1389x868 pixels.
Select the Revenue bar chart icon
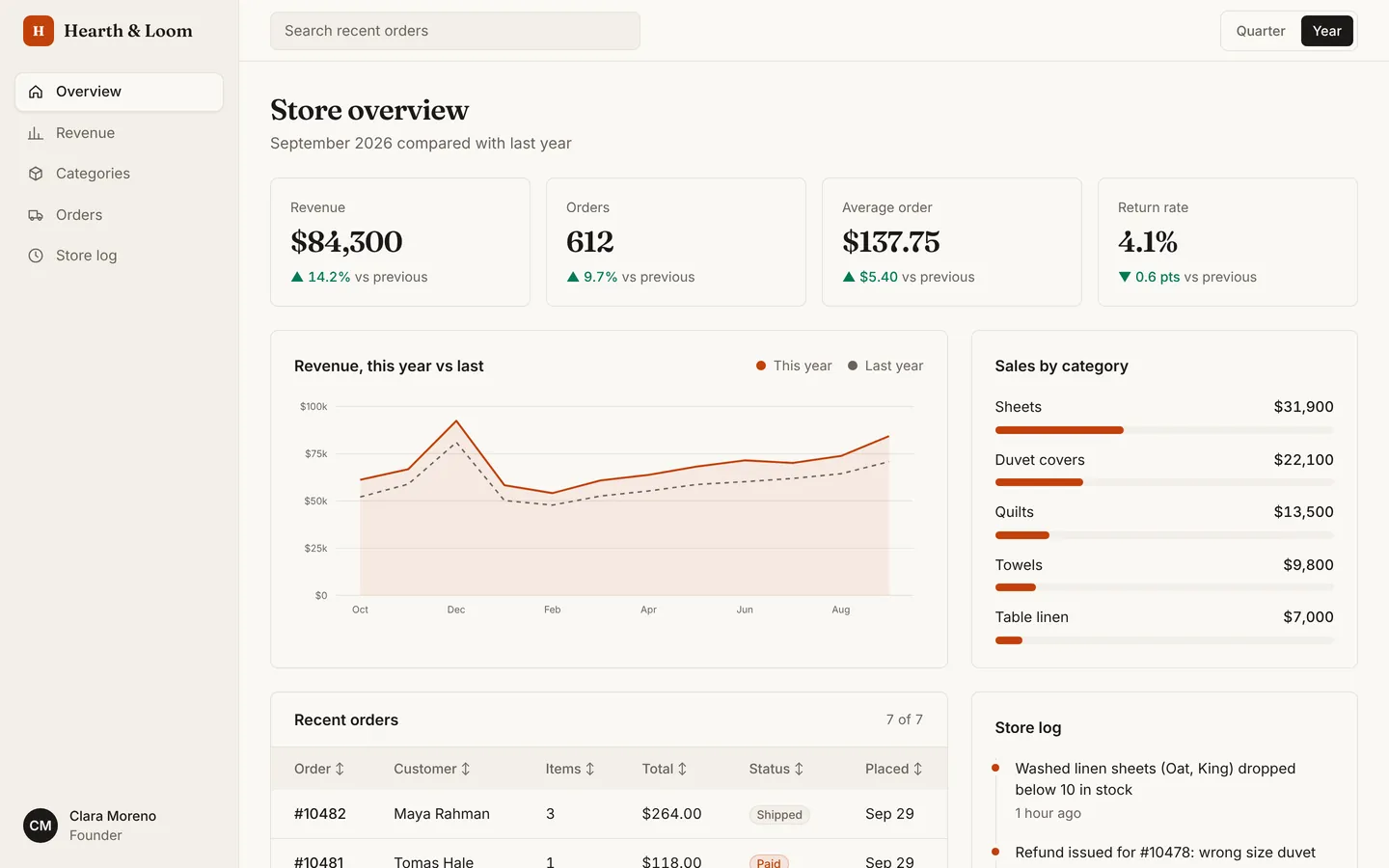coord(36,133)
